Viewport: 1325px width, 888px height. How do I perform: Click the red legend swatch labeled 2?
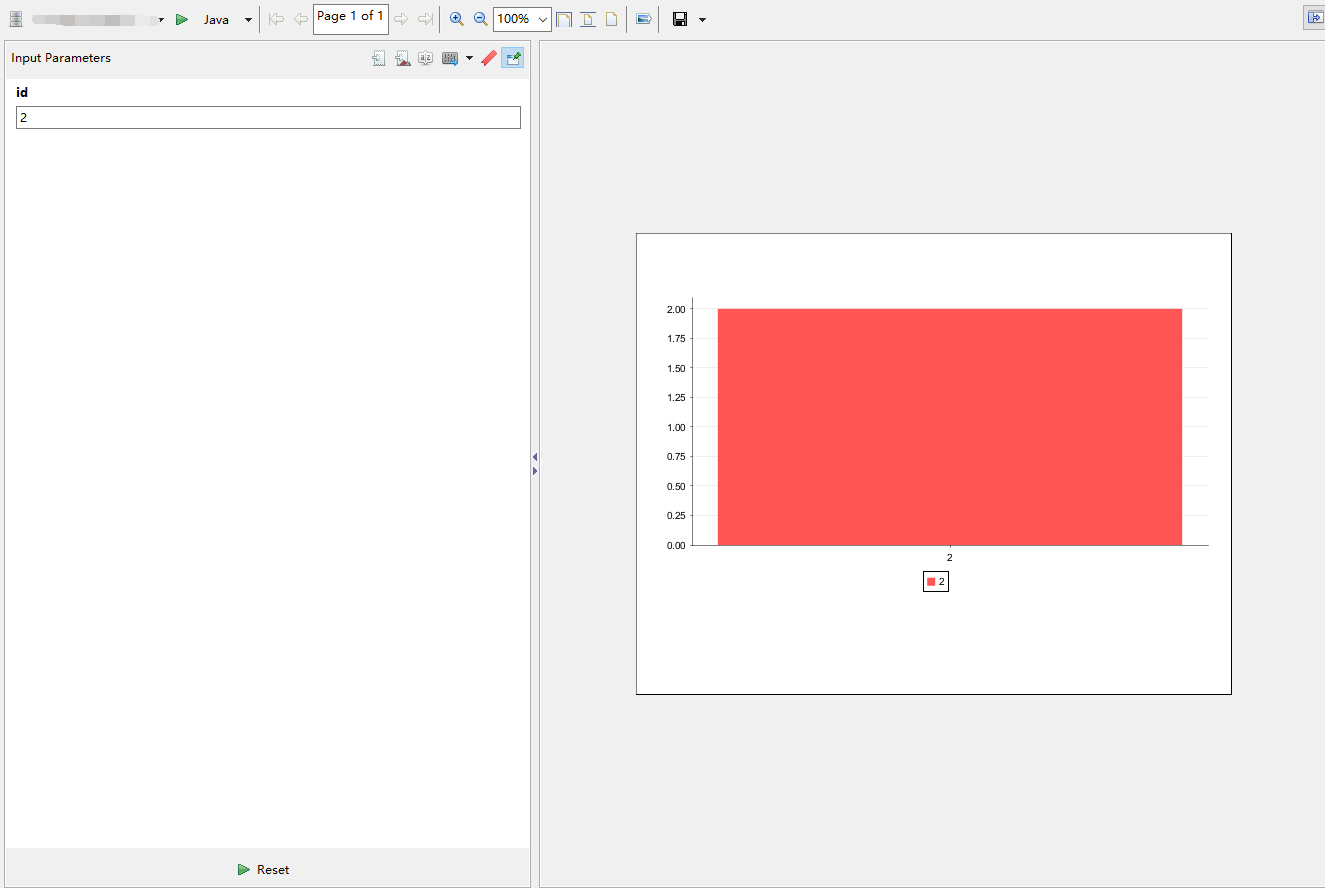click(931, 581)
